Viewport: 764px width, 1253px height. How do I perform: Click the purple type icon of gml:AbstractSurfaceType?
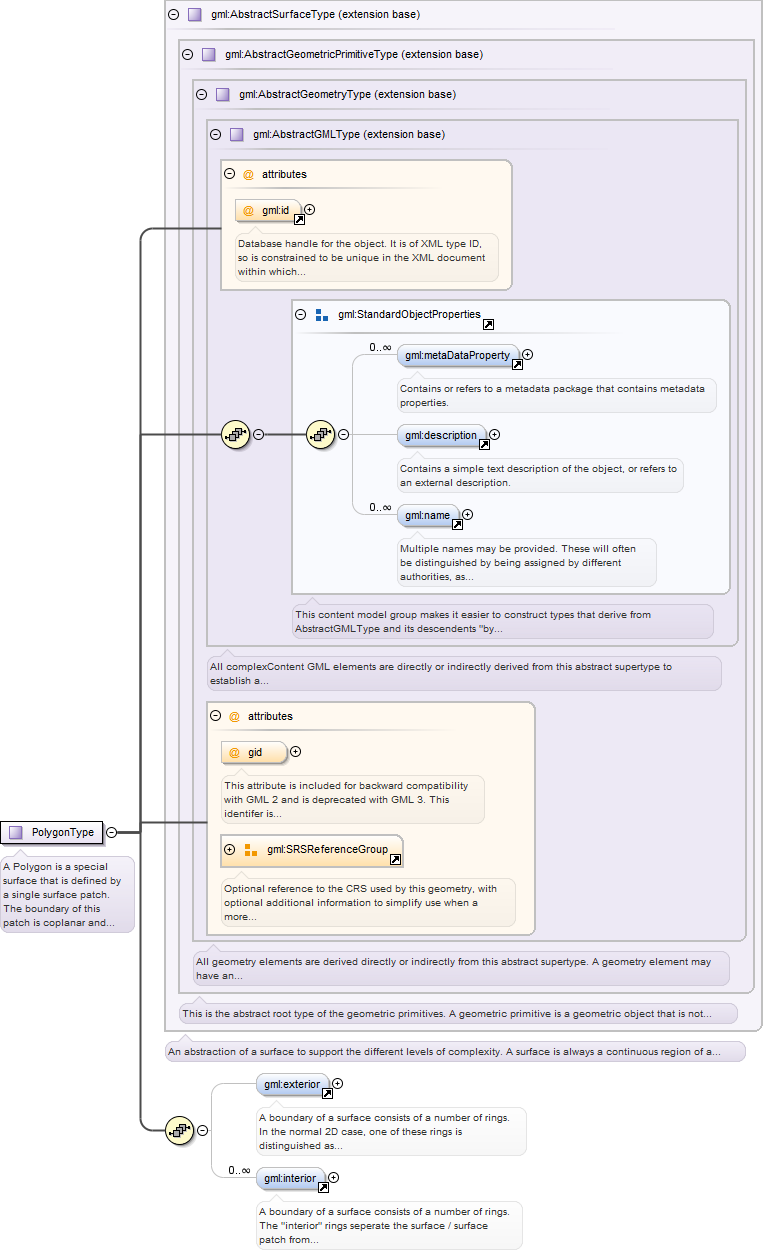(x=194, y=15)
